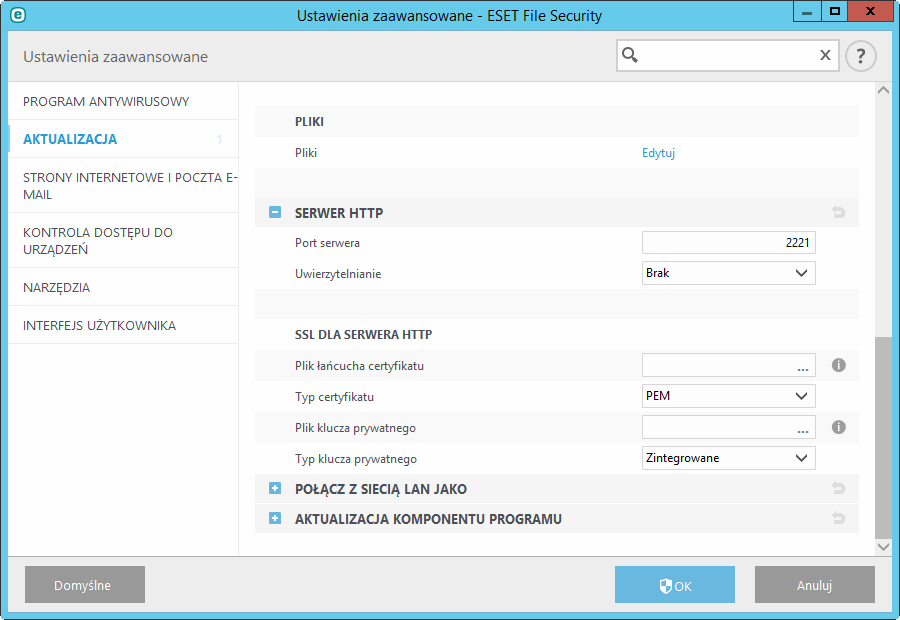Open the Uwierzytelnianie dropdown
The image size is (900, 620).
pyautogui.click(x=728, y=273)
